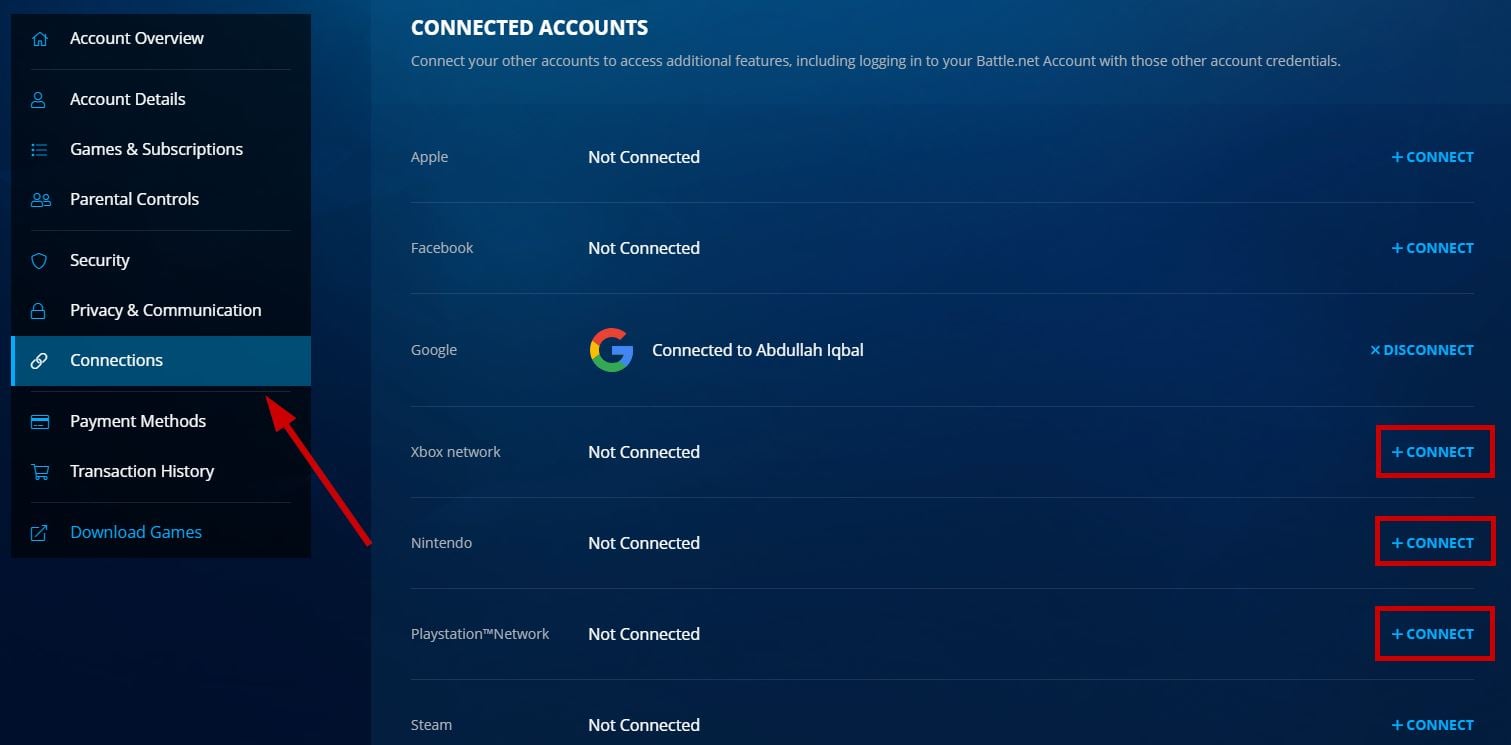Open the Connections menu item
The width and height of the screenshot is (1511, 745).
(116, 361)
